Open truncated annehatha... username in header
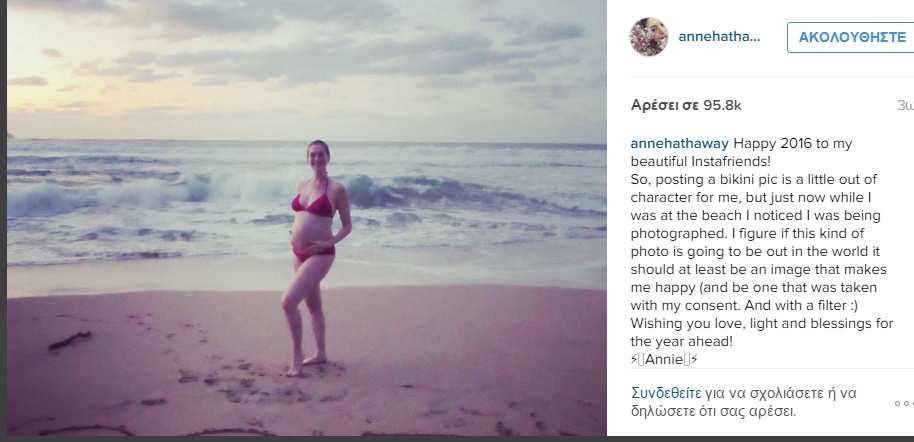The height and width of the screenshot is (442, 914). coord(719,37)
